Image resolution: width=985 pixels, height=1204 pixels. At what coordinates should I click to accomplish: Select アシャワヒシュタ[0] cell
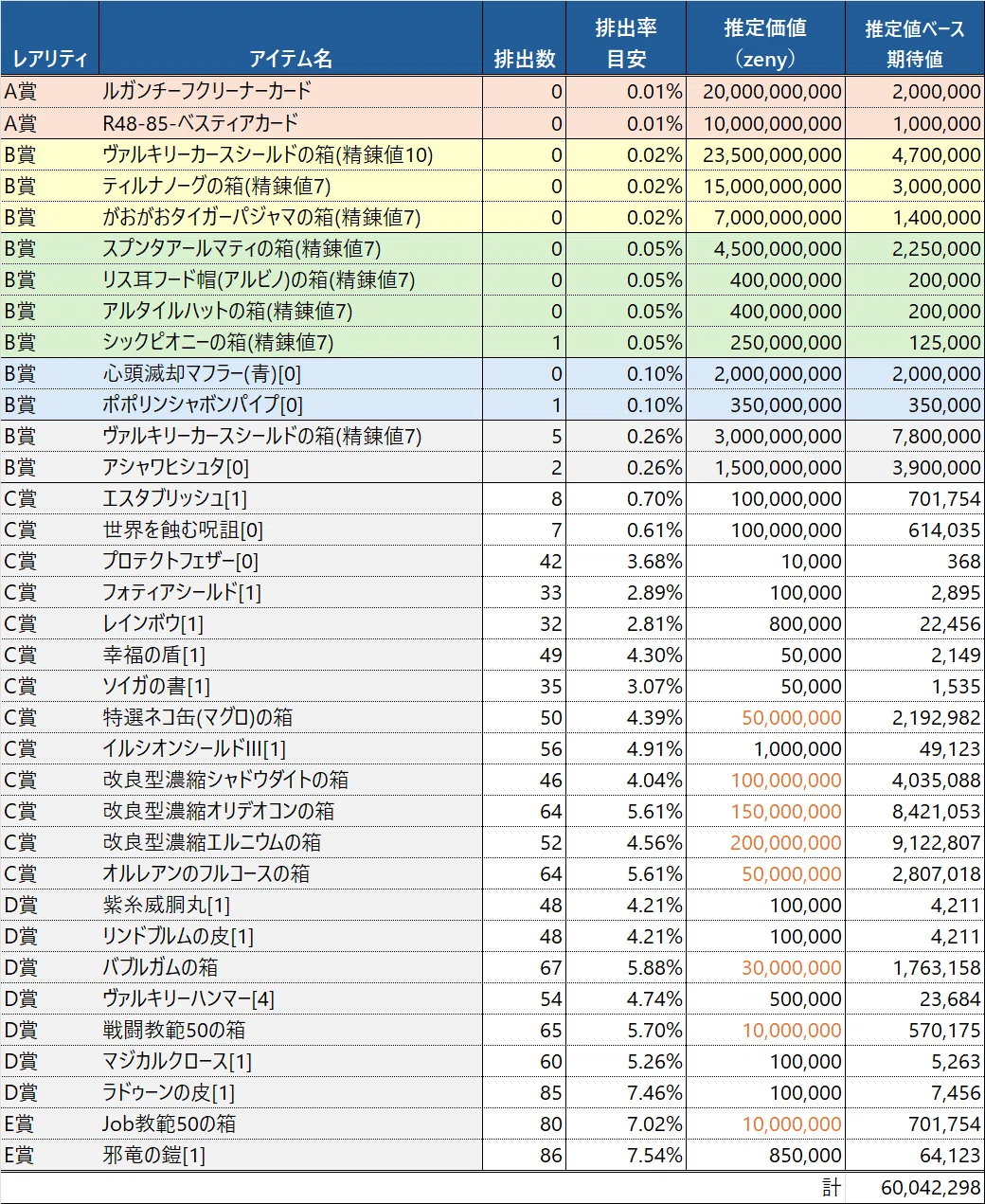(x=291, y=467)
